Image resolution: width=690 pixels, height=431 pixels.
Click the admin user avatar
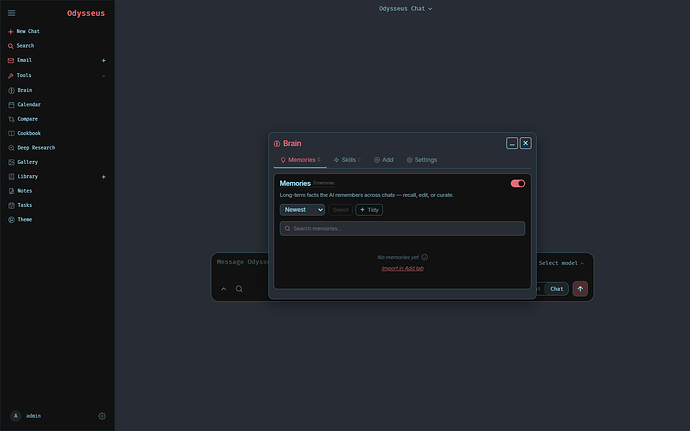[x=16, y=416]
